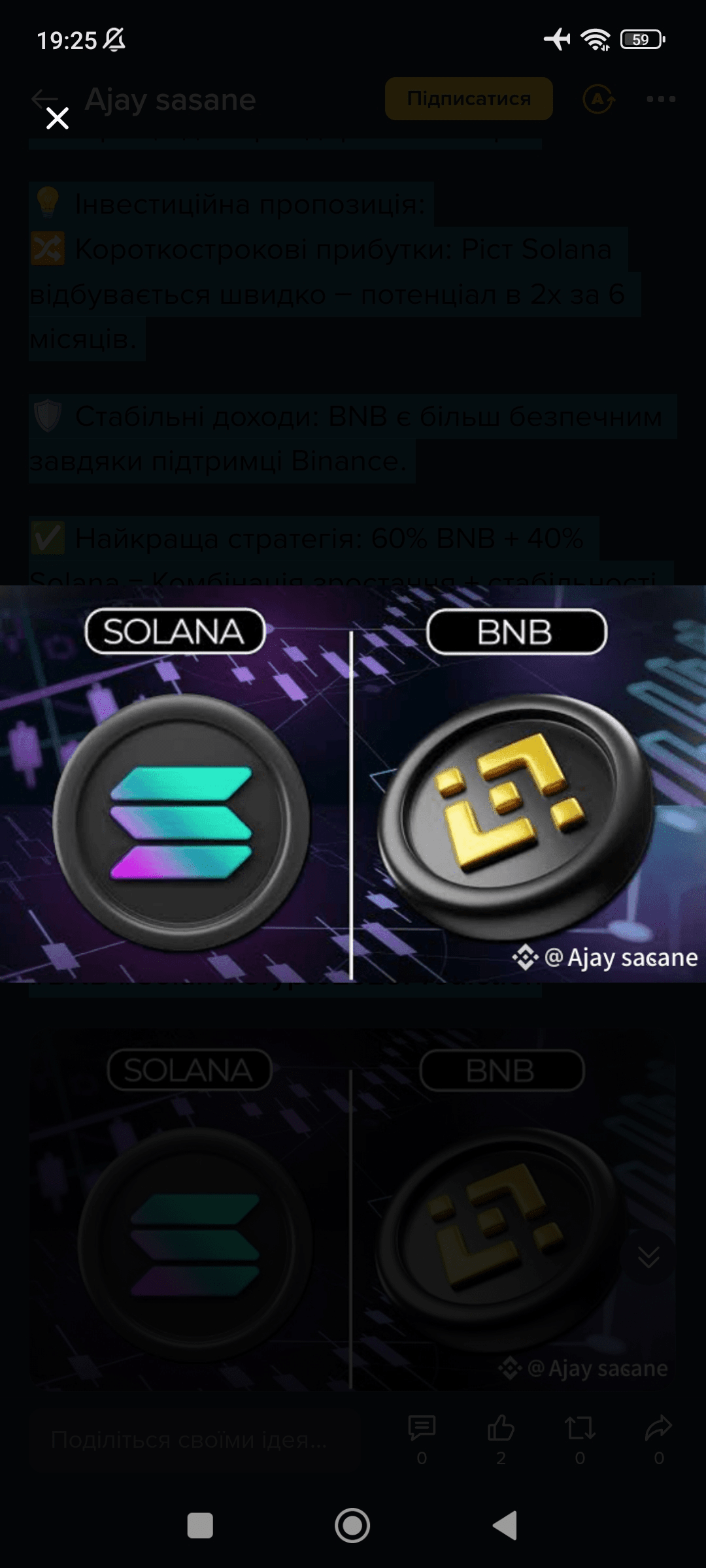Tap the double-chevron scroll down button
This screenshot has height=1568, width=706.
coord(648,1256)
